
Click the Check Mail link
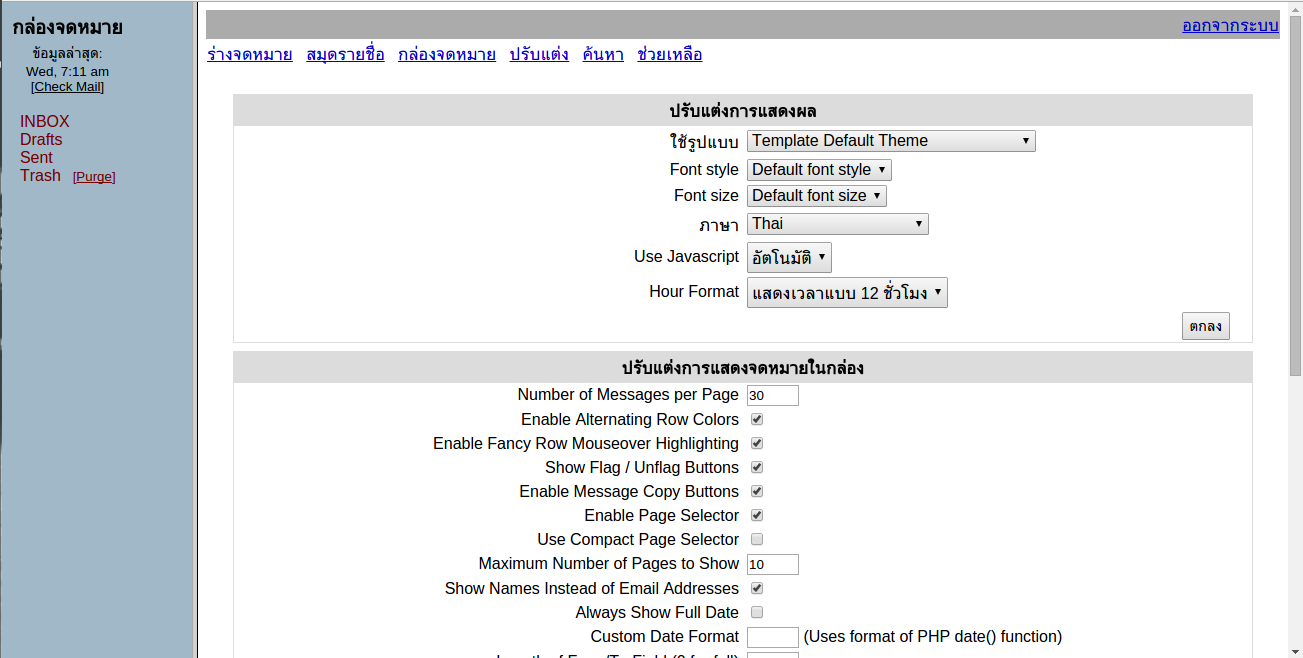click(x=67, y=87)
